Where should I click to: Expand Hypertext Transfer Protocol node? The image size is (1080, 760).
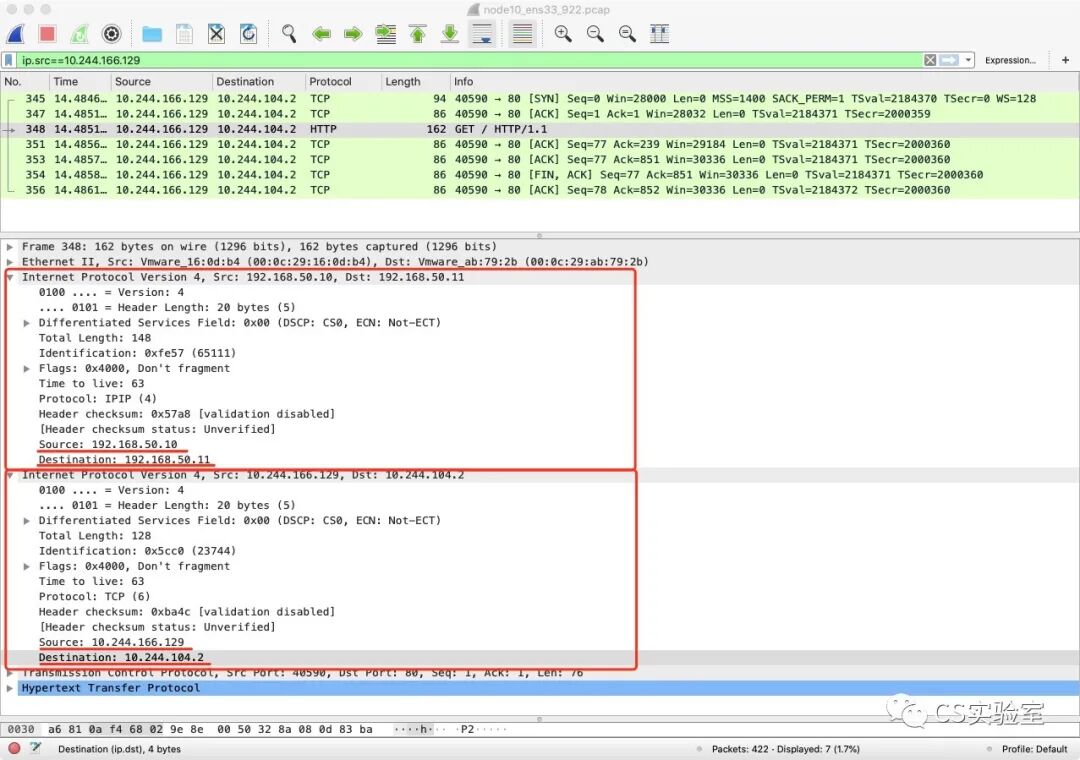click(10, 688)
